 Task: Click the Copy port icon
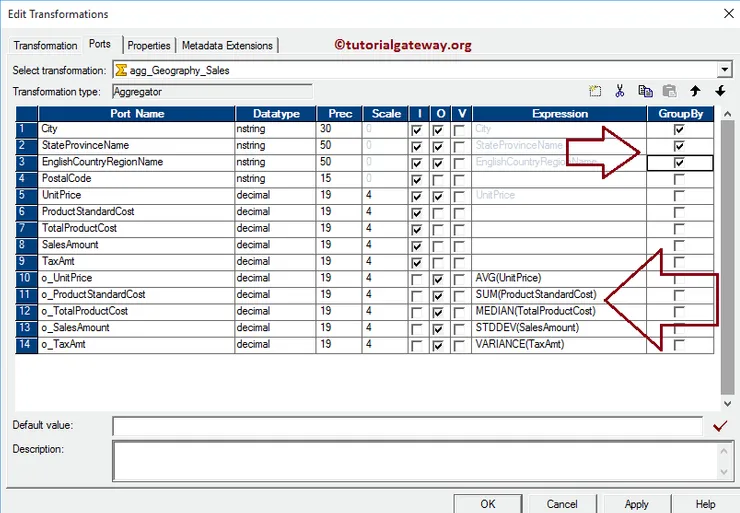pyautogui.click(x=645, y=91)
